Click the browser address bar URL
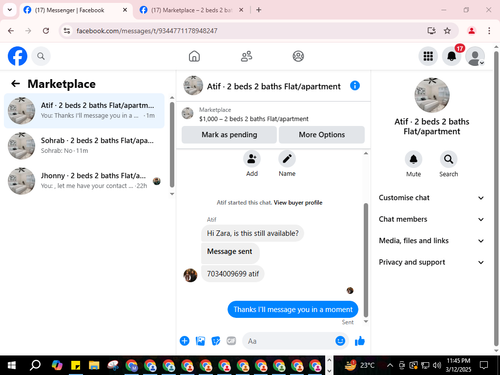Viewport: 500px width, 375px height. point(147,31)
